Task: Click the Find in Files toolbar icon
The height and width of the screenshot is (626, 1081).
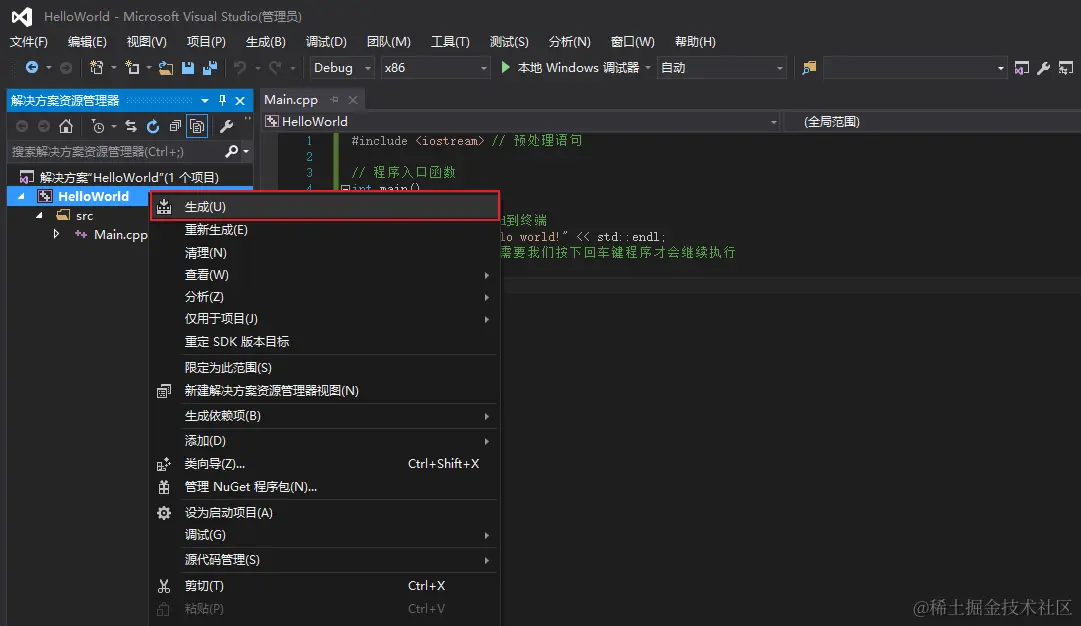Action: coord(809,68)
